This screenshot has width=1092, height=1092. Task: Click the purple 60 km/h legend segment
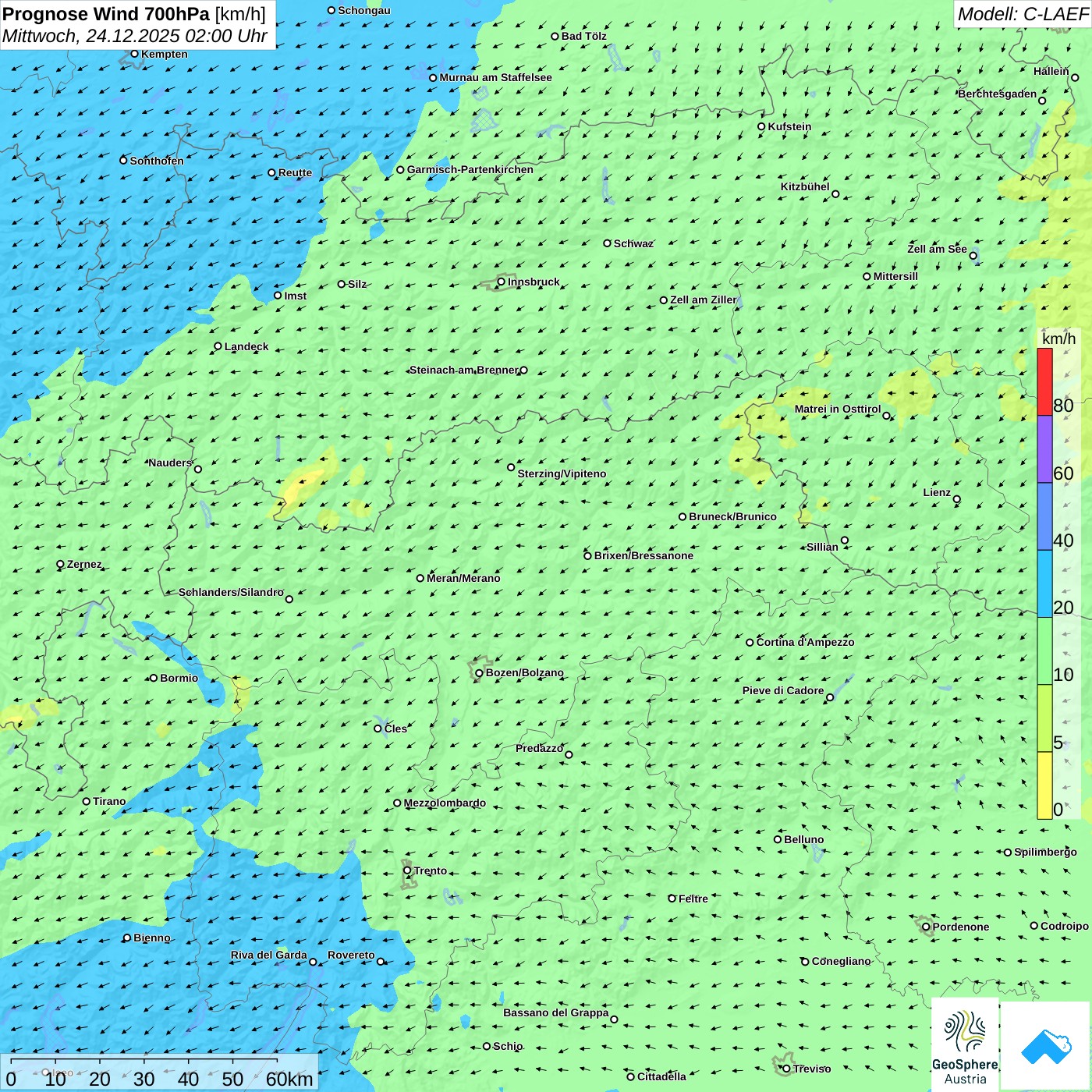(x=1044, y=449)
